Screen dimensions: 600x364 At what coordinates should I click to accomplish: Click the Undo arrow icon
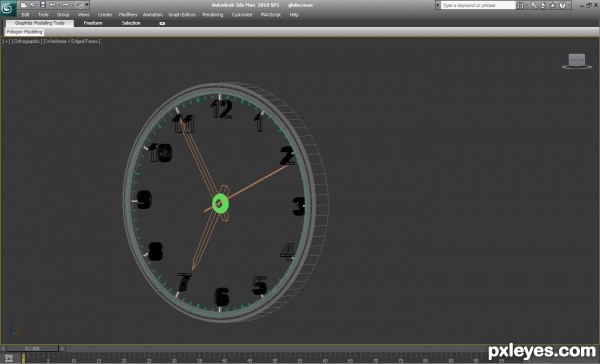(x=53, y=5)
